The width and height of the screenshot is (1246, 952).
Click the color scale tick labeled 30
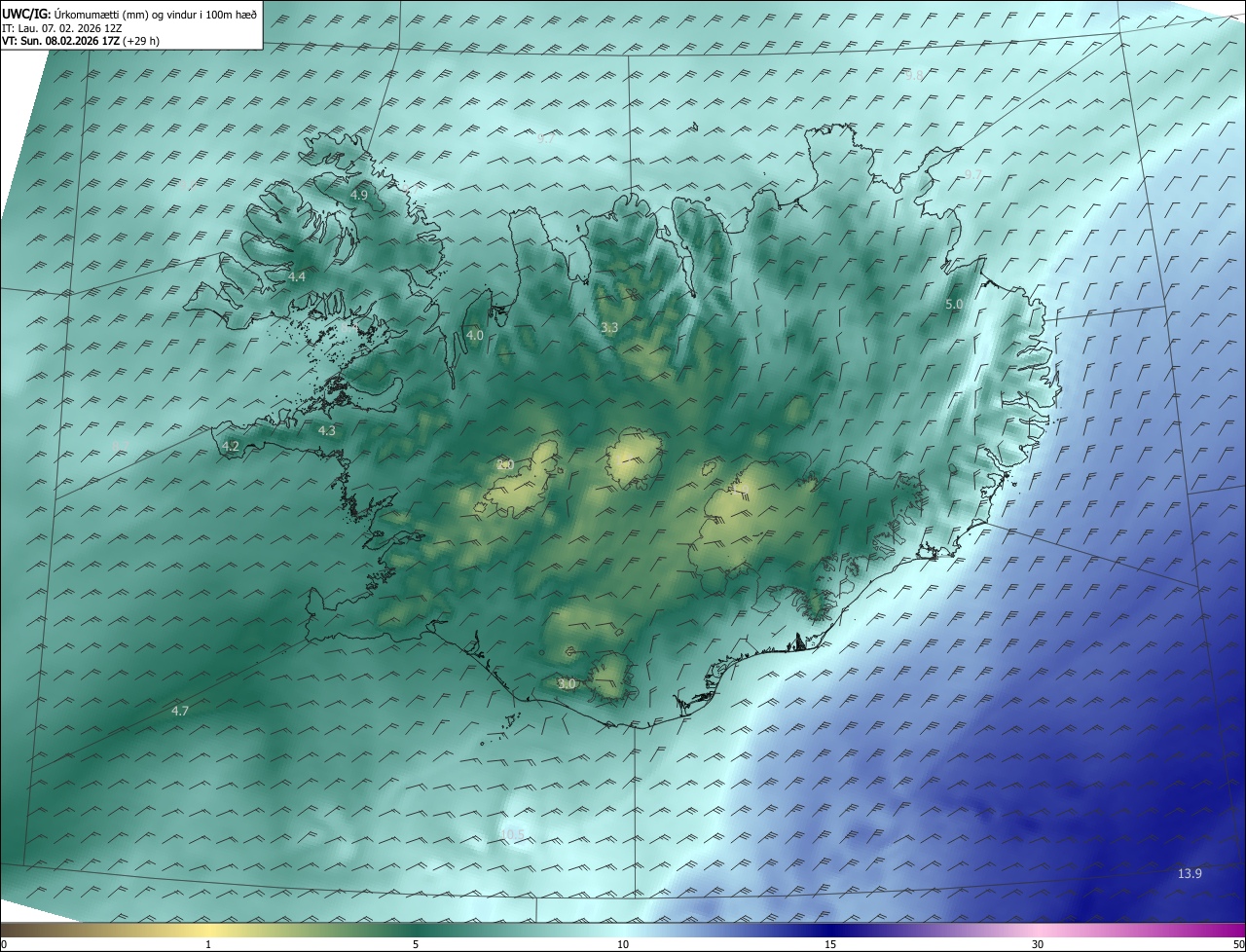[x=1038, y=944]
